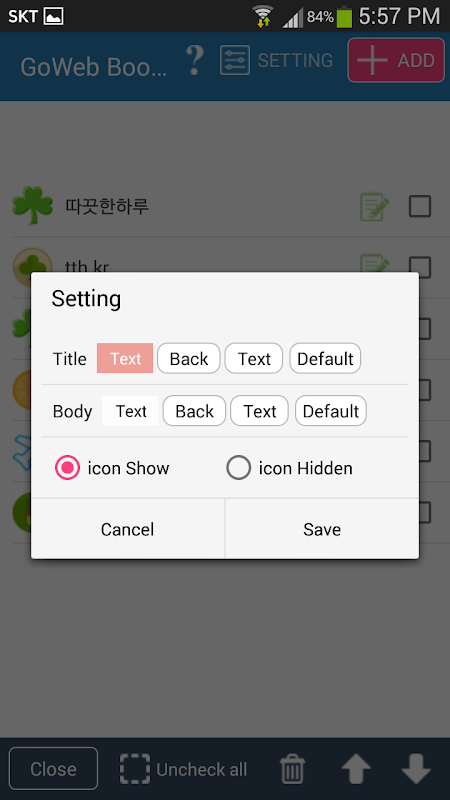Edit the 따끗한하루 bookmark with notepad icon
Viewport: 450px width, 800px height.
[374, 207]
